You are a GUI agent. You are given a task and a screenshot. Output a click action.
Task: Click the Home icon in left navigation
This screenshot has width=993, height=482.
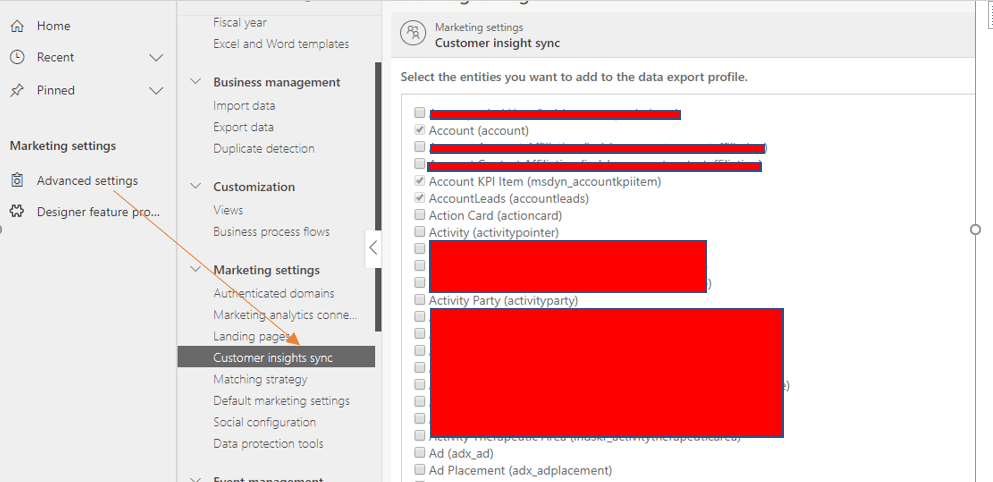pos(17,26)
